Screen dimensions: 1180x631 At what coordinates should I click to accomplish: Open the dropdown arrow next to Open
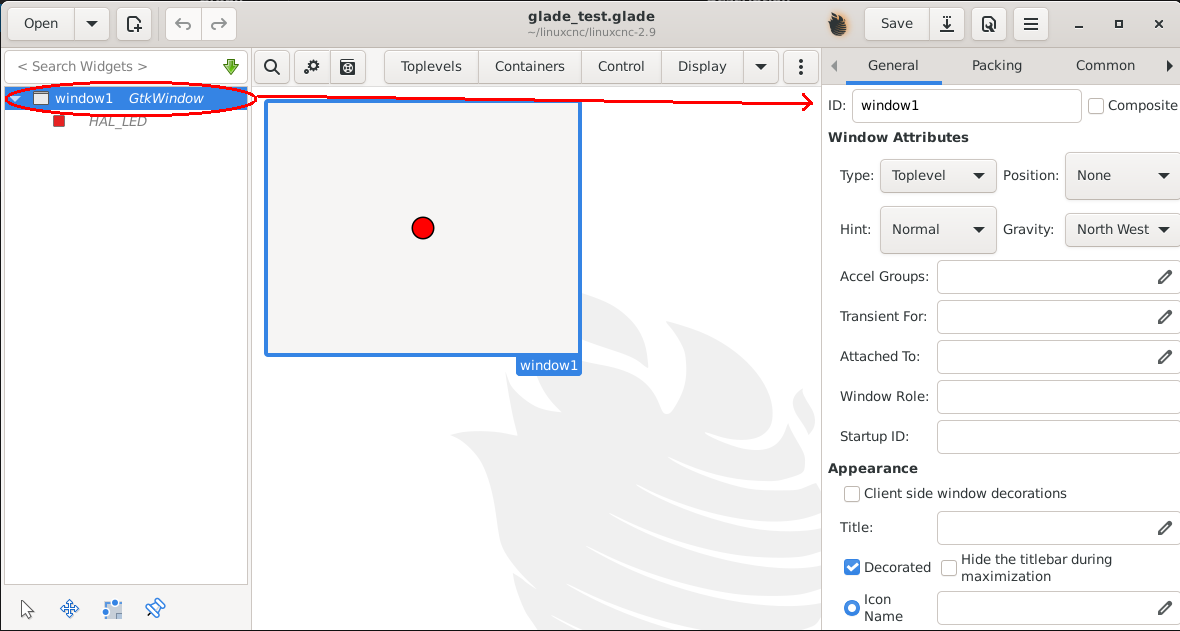click(92, 24)
